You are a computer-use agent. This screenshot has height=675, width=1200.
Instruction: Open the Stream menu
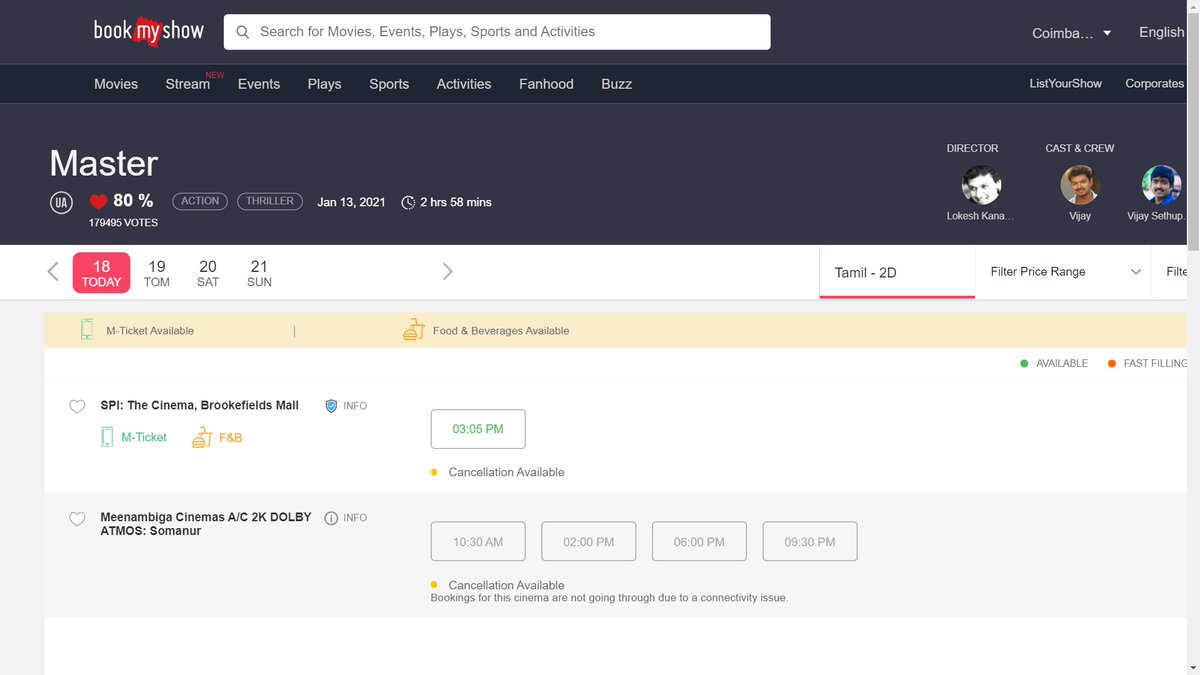(x=188, y=84)
